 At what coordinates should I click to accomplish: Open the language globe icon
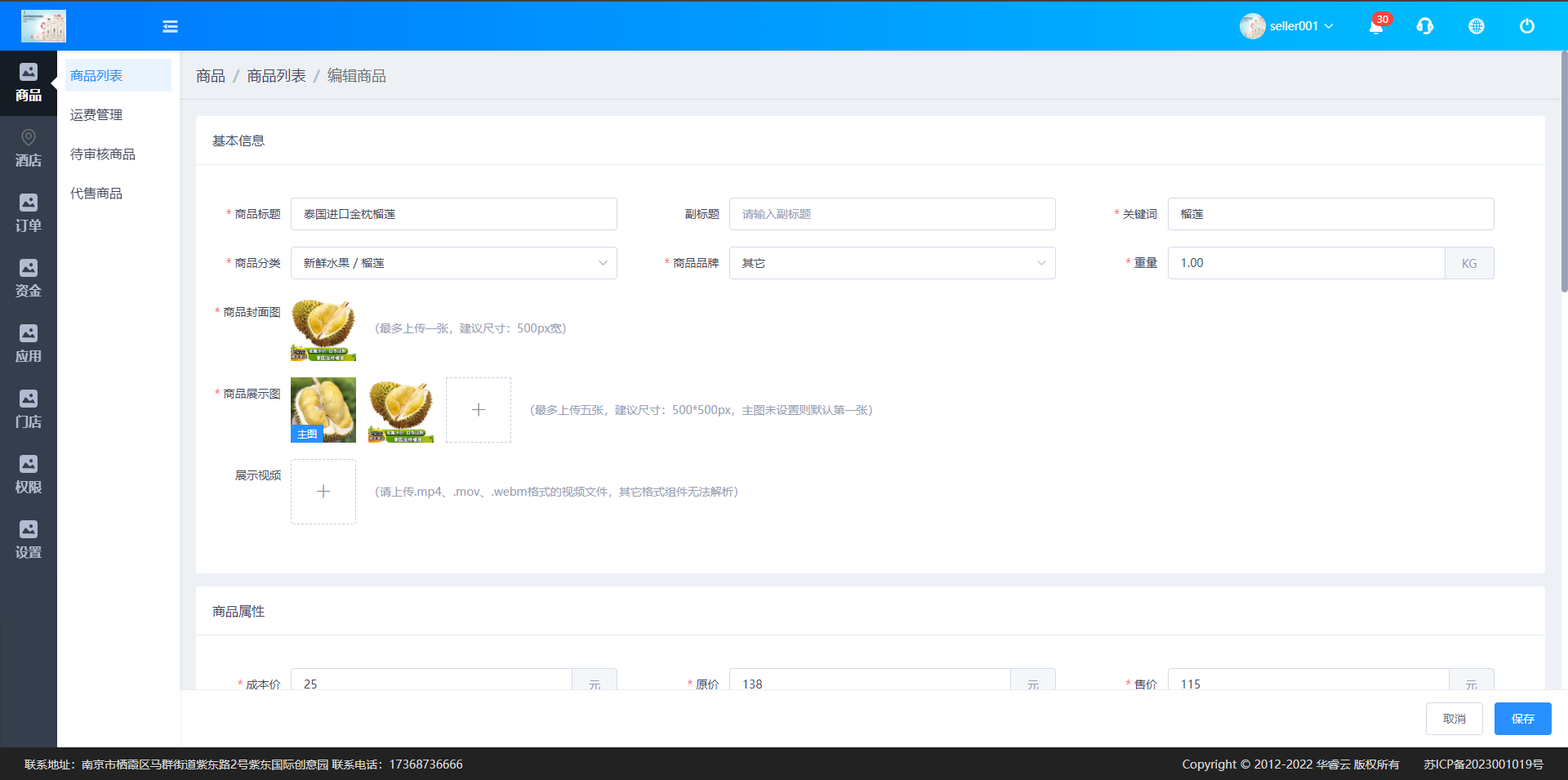(x=1476, y=26)
